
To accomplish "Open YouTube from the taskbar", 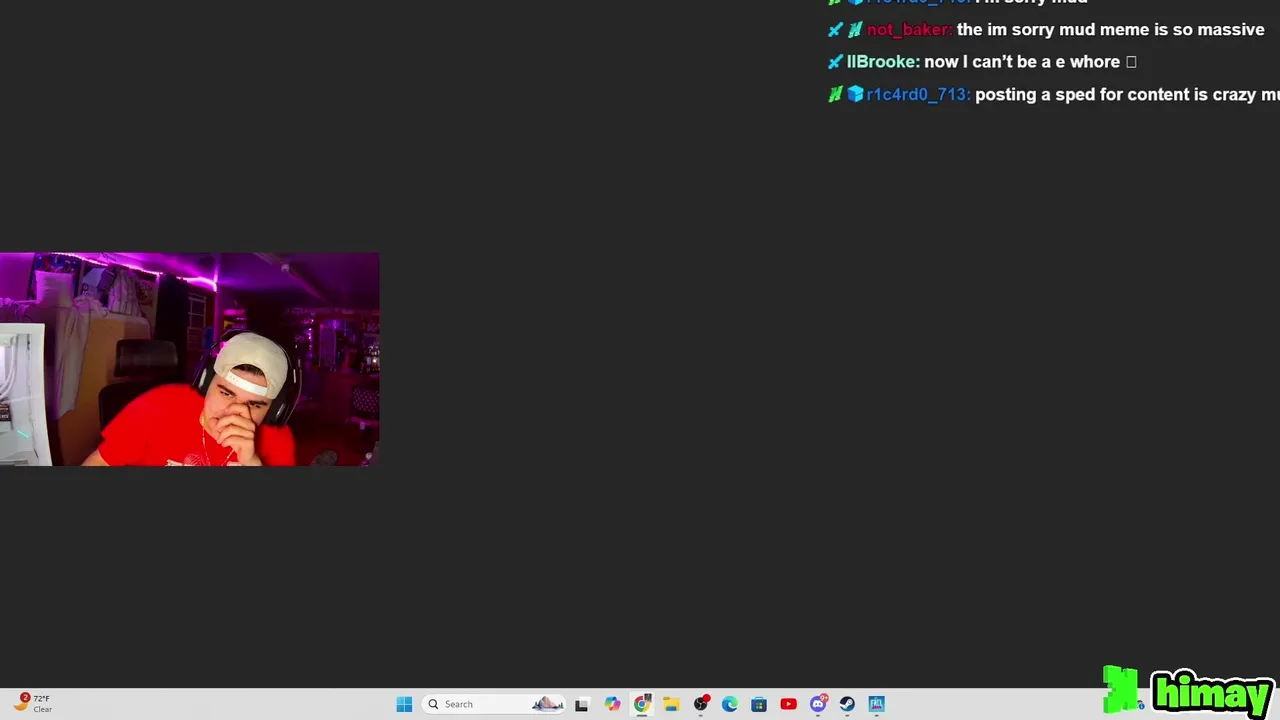I will (788, 704).
